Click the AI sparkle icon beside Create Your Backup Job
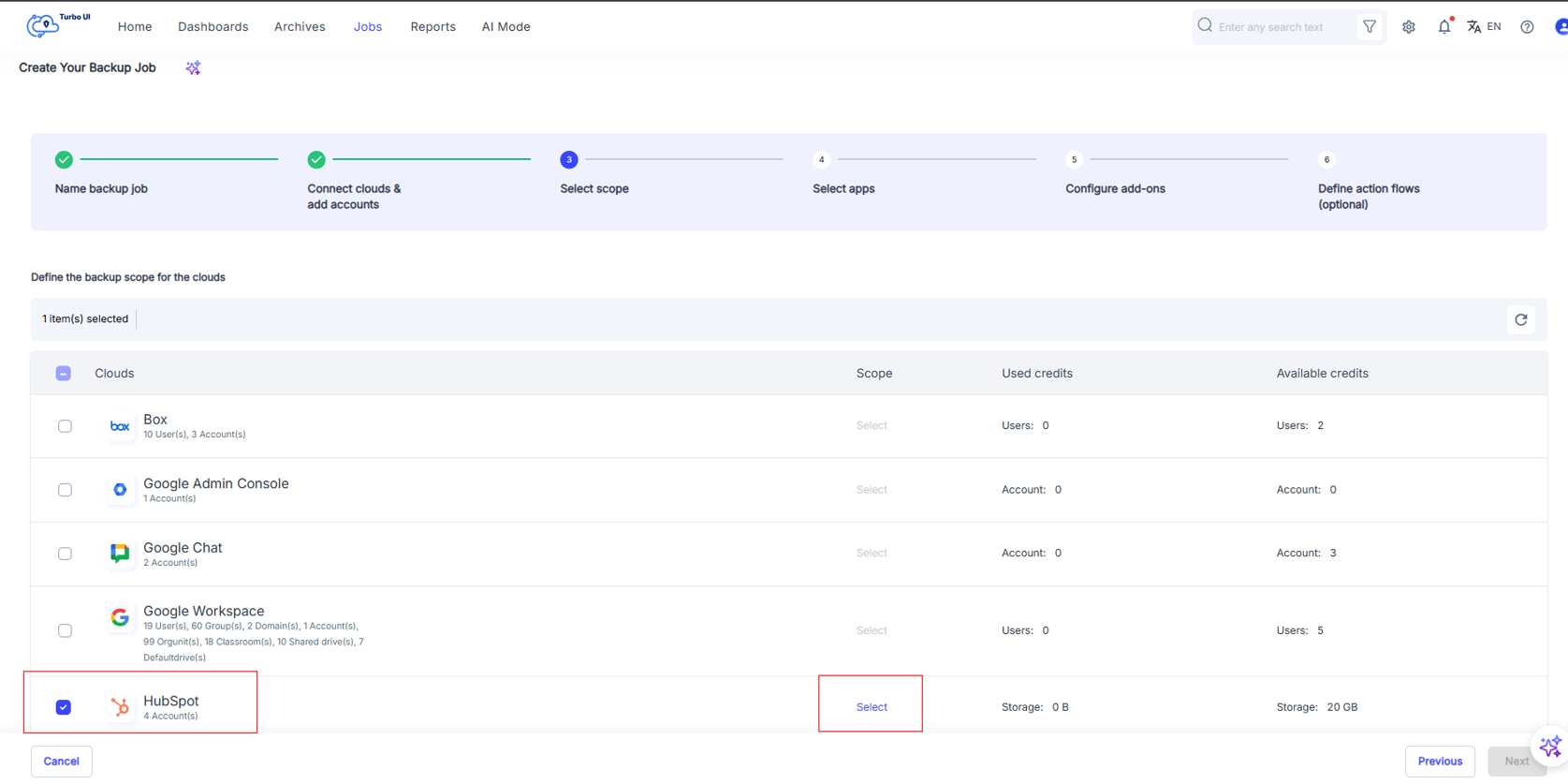 pos(193,67)
